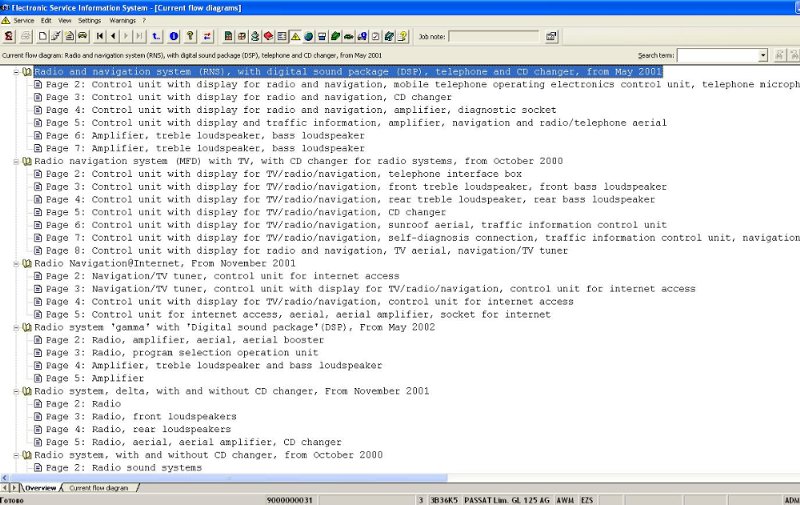Viewport: 800px width, 505px height.
Task: Select 'Page 2: Radio sound systems'
Action: coord(123,468)
